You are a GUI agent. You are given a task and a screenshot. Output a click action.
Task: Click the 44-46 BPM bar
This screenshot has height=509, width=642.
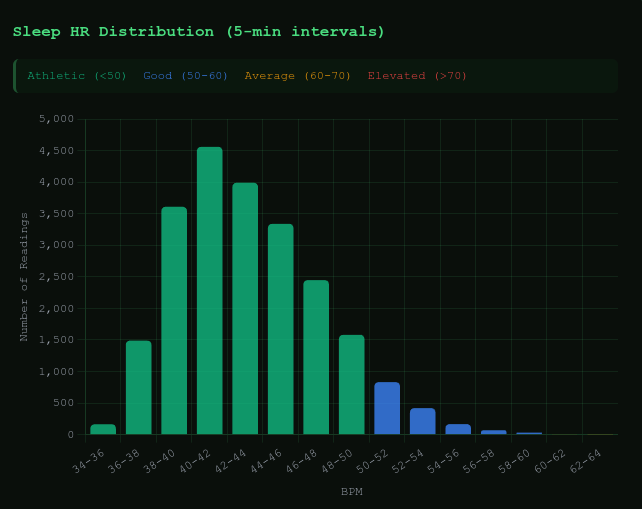pyautogui.click(x=280, y=329)
